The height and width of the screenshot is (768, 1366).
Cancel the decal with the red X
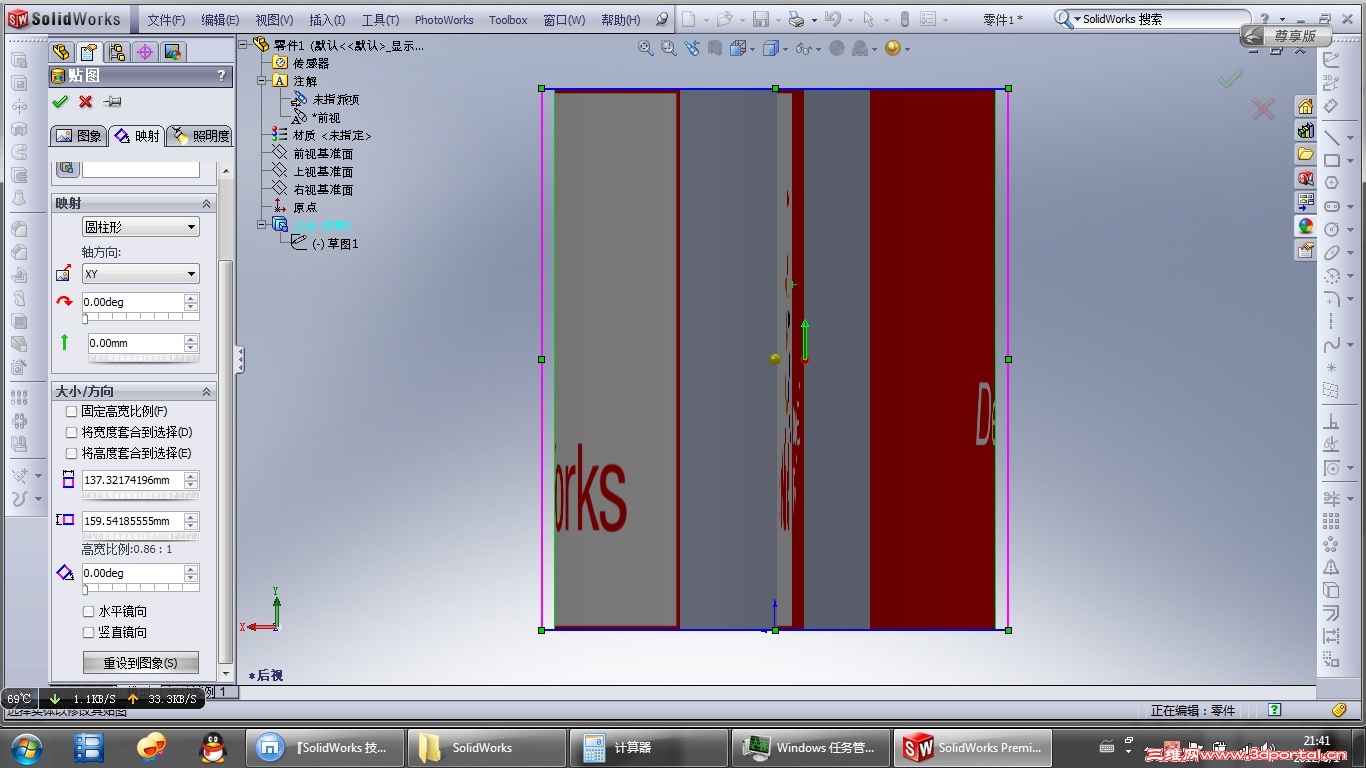tap(86, 101)
